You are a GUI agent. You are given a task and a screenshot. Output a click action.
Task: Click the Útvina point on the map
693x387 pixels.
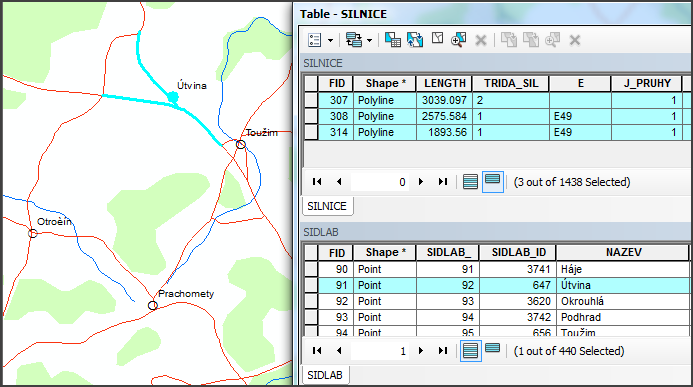pos(173,97)
